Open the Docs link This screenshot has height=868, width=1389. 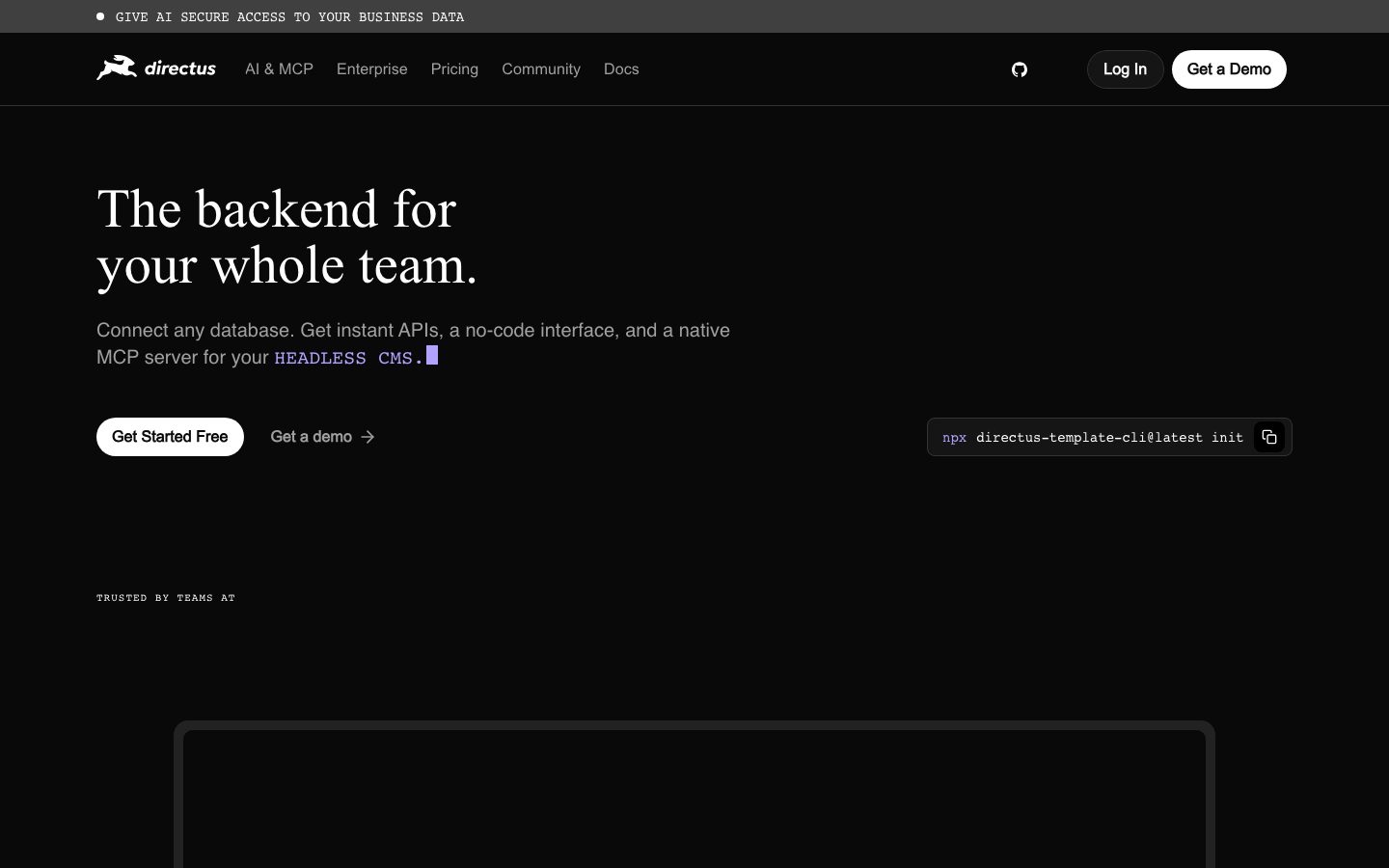coord(621,69)
